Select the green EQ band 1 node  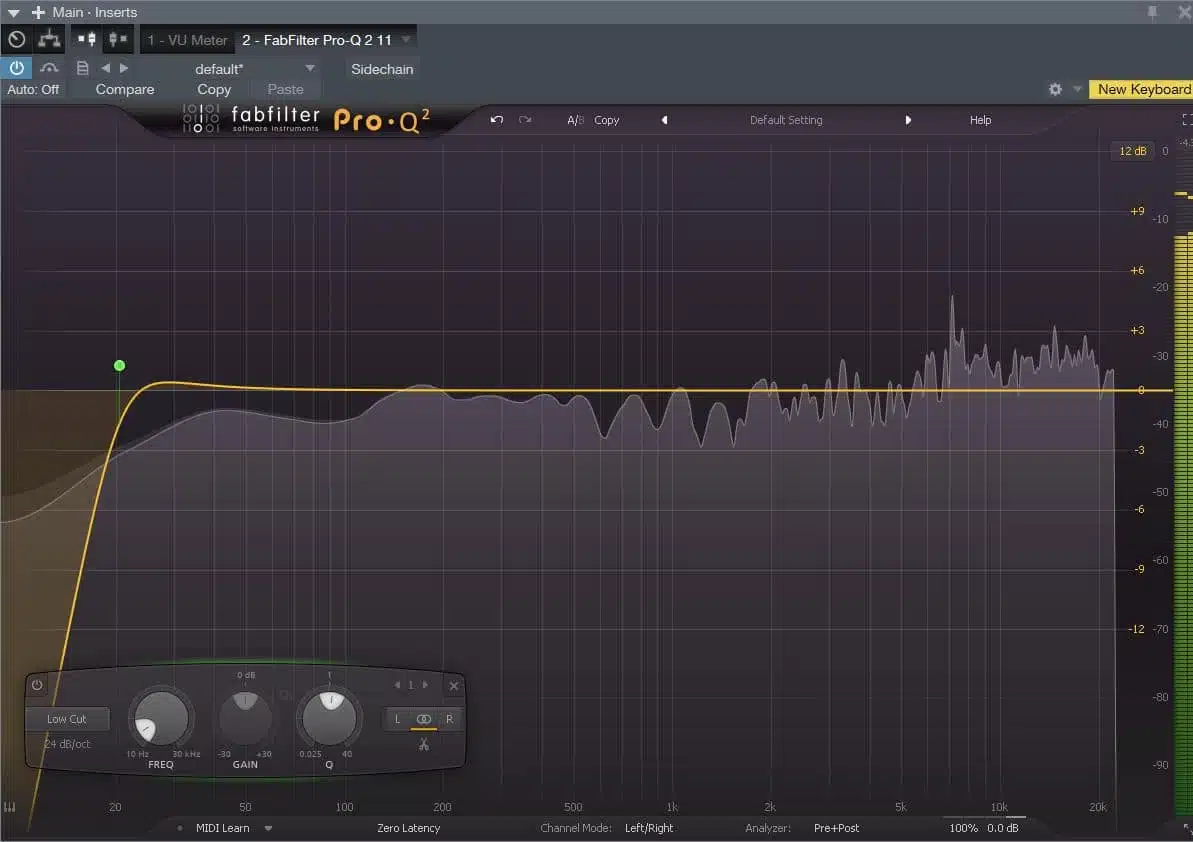[119, 366]
